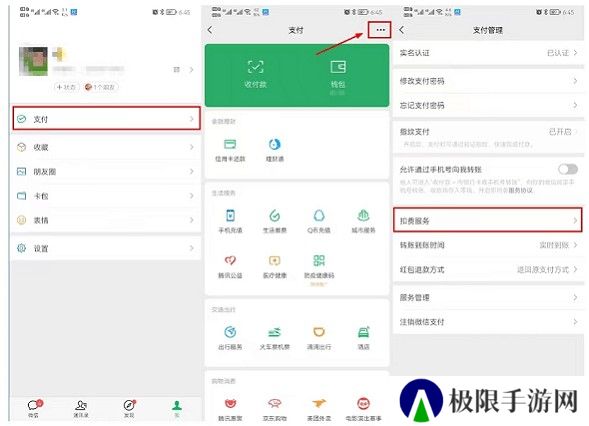
Task: Tap the +状态 status button
Action: (x=66, y=87)
